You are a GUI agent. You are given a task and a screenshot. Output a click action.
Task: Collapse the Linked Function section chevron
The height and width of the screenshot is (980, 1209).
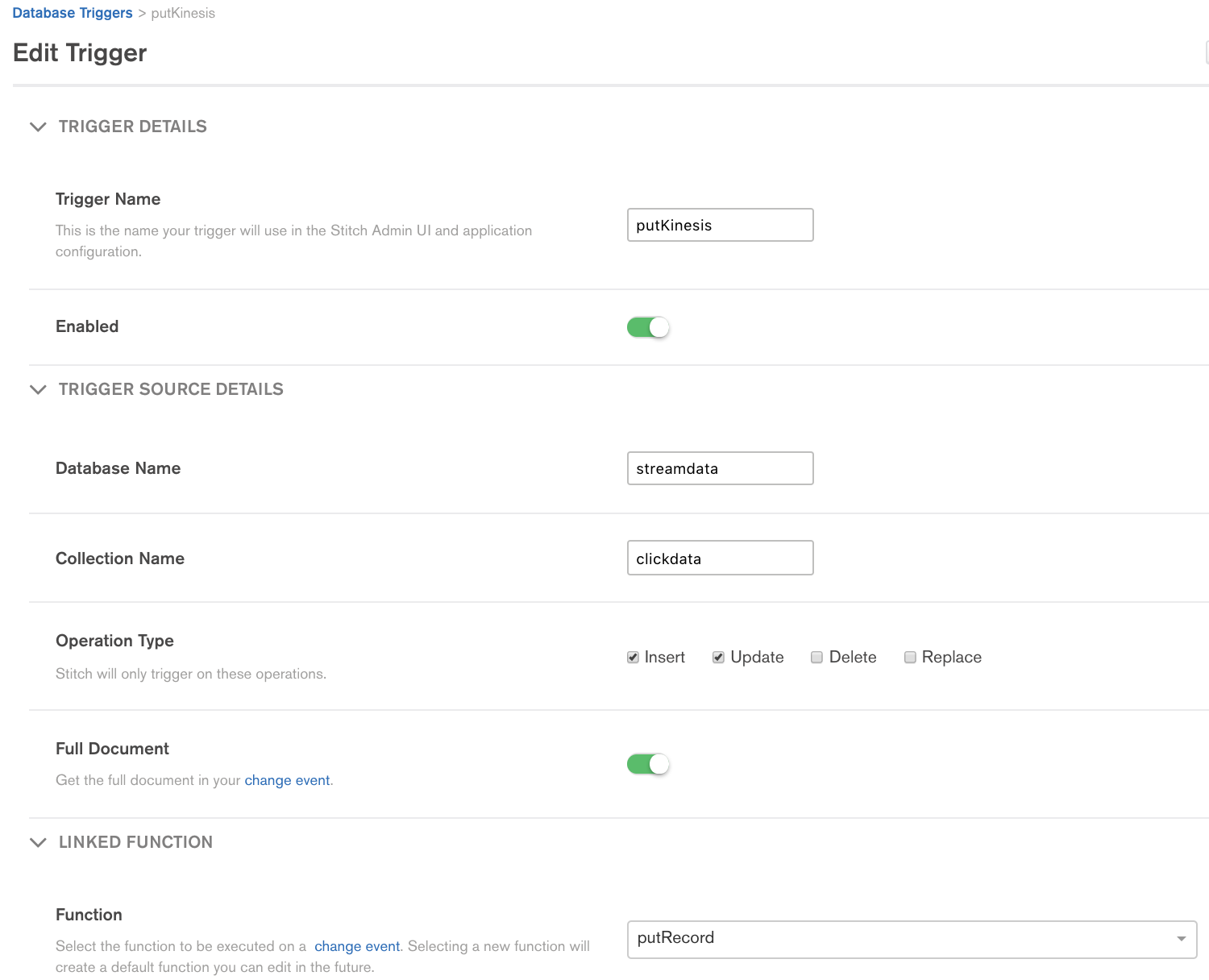coord(38,842)
